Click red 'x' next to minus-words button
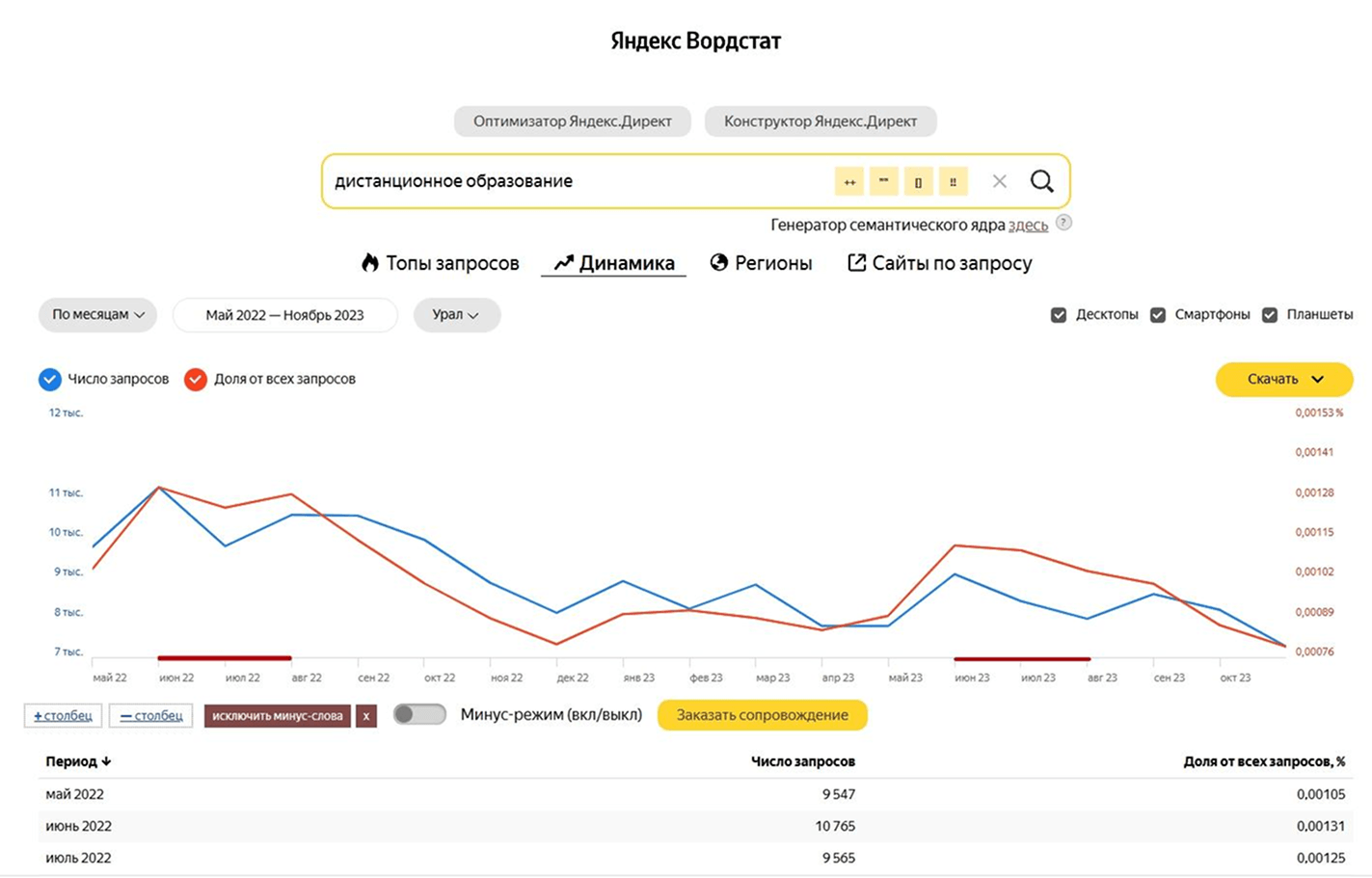Screen dimensions: 1372x878 click(366, 716)
